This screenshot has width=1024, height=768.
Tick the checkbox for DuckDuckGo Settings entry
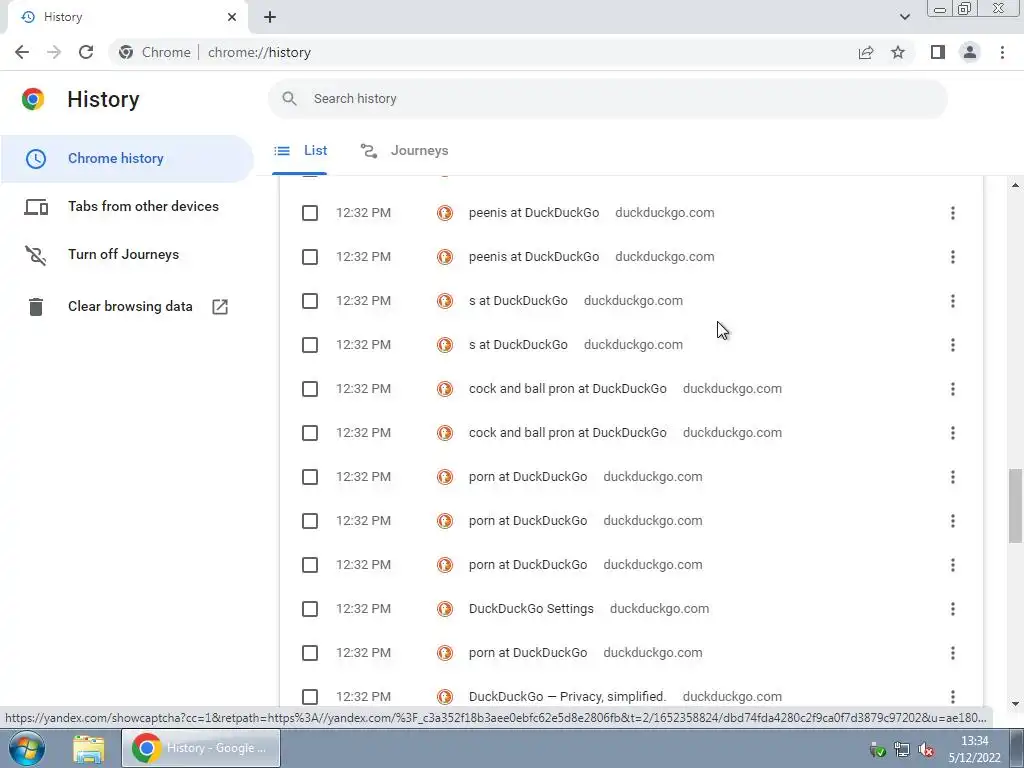point(310,609)
